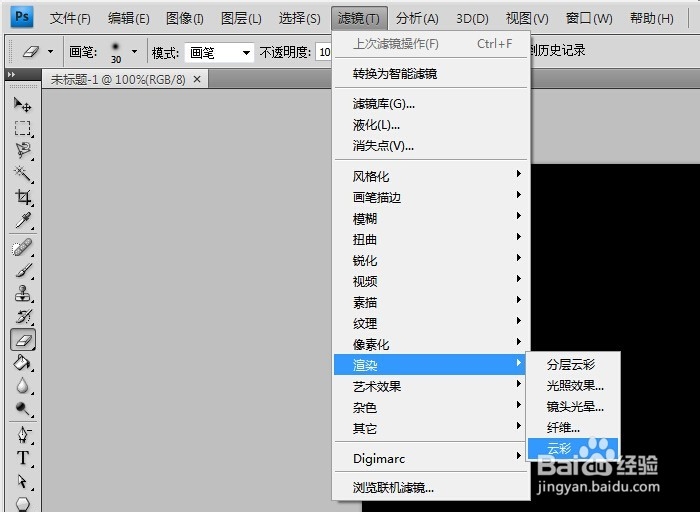Image resolution: width=700 pixels, height=512 pixels.
Task: Expand the 锐化 submenu
Action: click(431, 260)
